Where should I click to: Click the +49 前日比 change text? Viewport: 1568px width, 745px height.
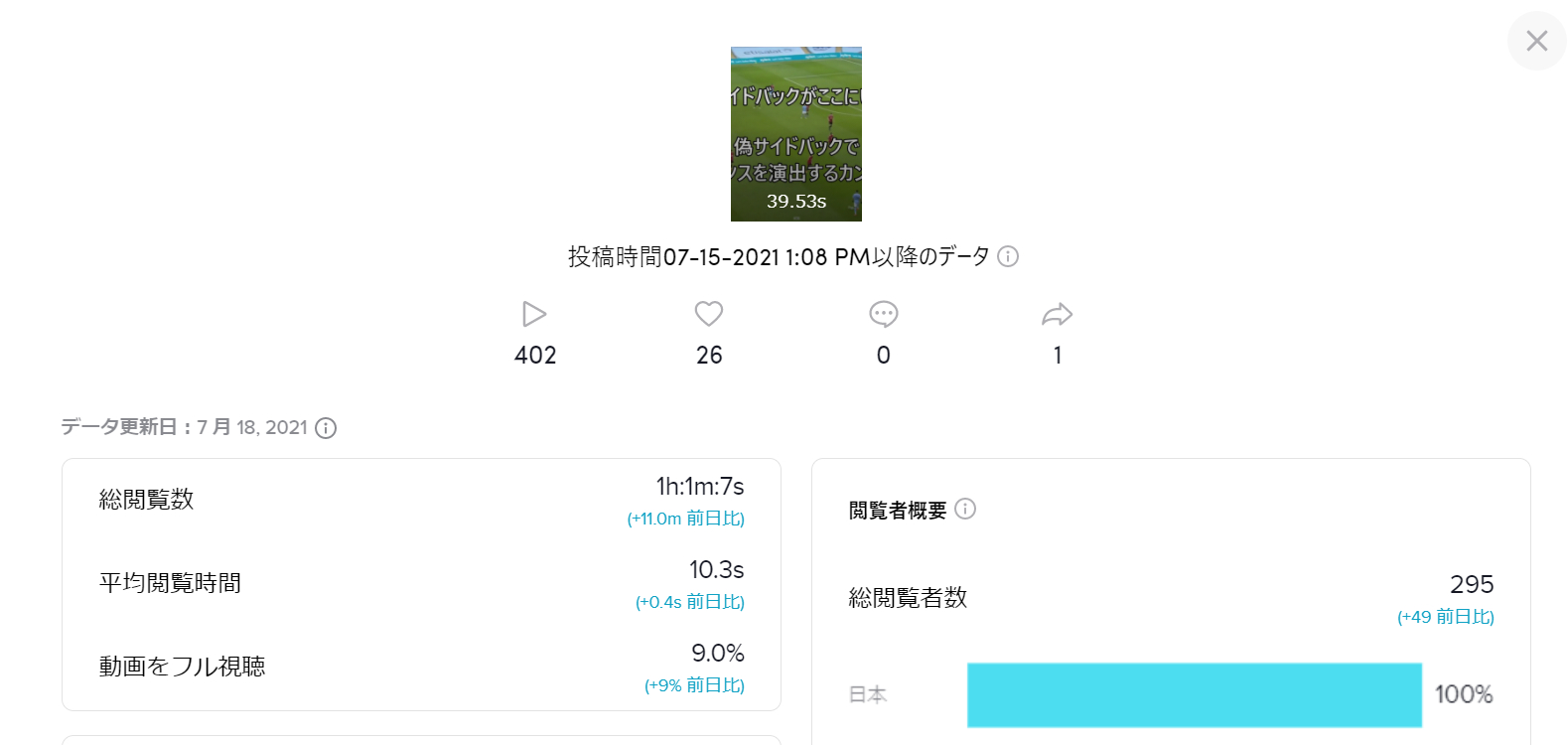pyautogui.click(x=1446, y=617)
